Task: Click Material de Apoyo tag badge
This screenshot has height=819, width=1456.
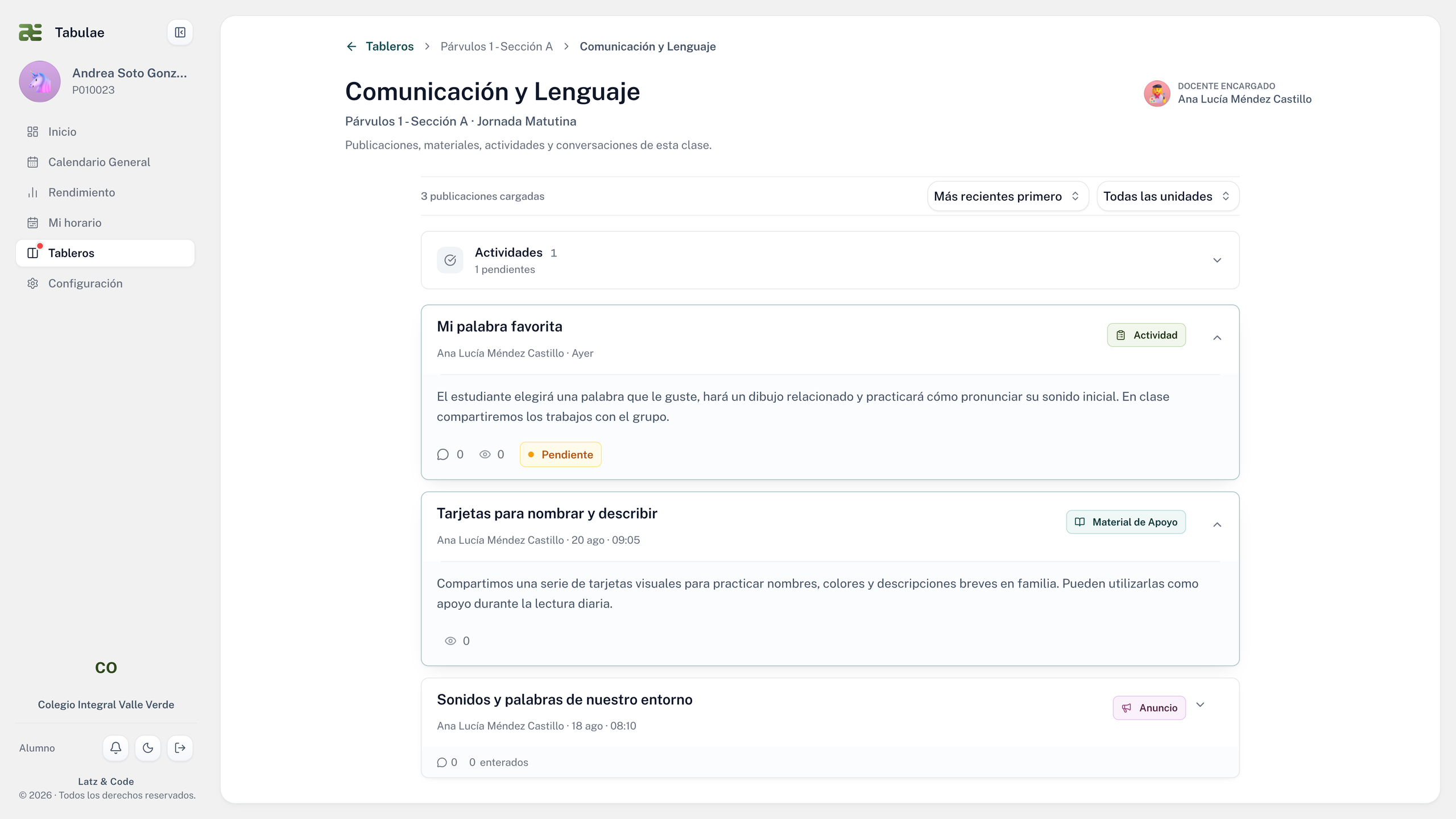Action: click(x=1126, y=522)
